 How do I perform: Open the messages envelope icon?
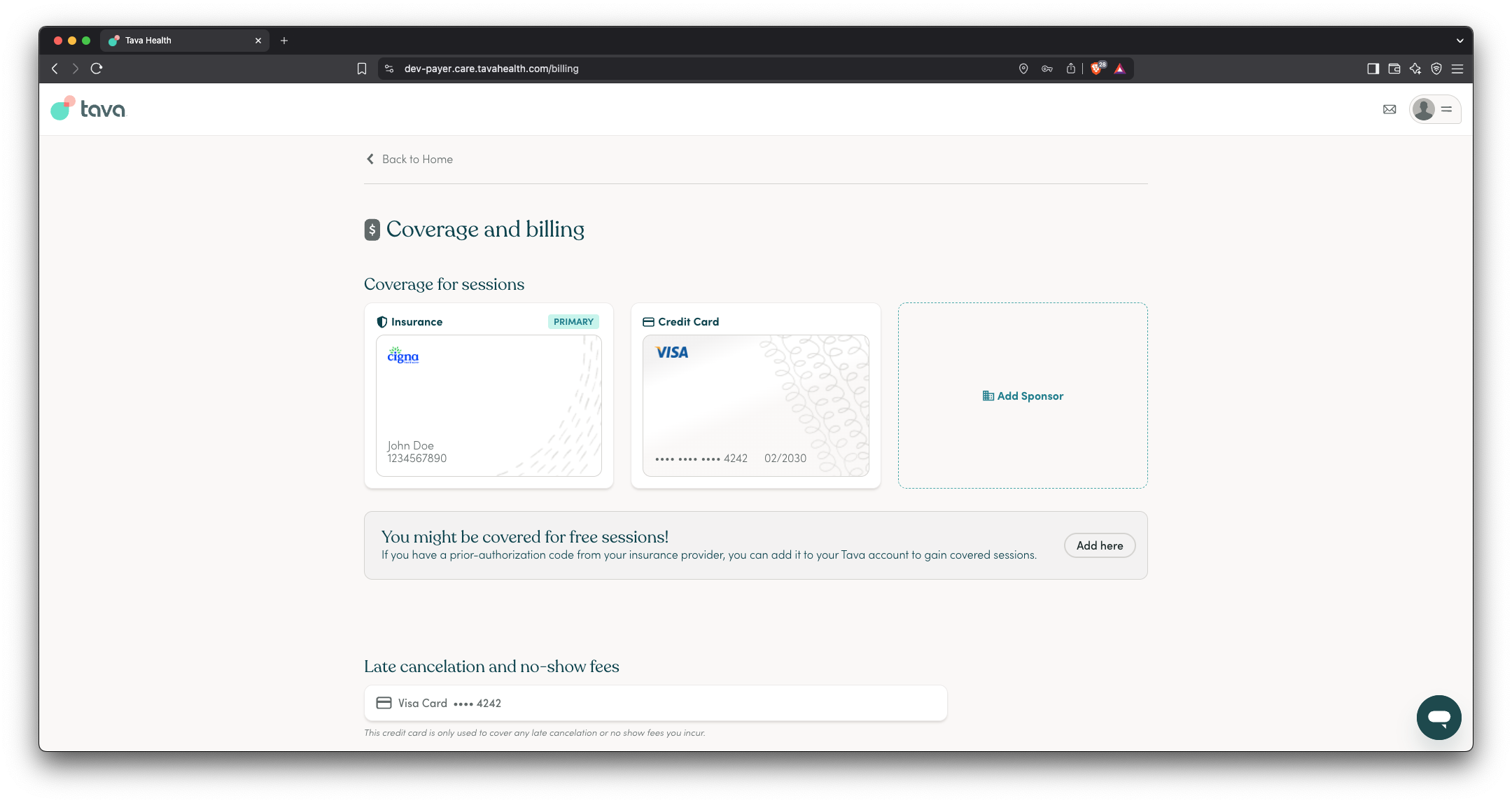pyautogui.click(x=1389, y=109)
